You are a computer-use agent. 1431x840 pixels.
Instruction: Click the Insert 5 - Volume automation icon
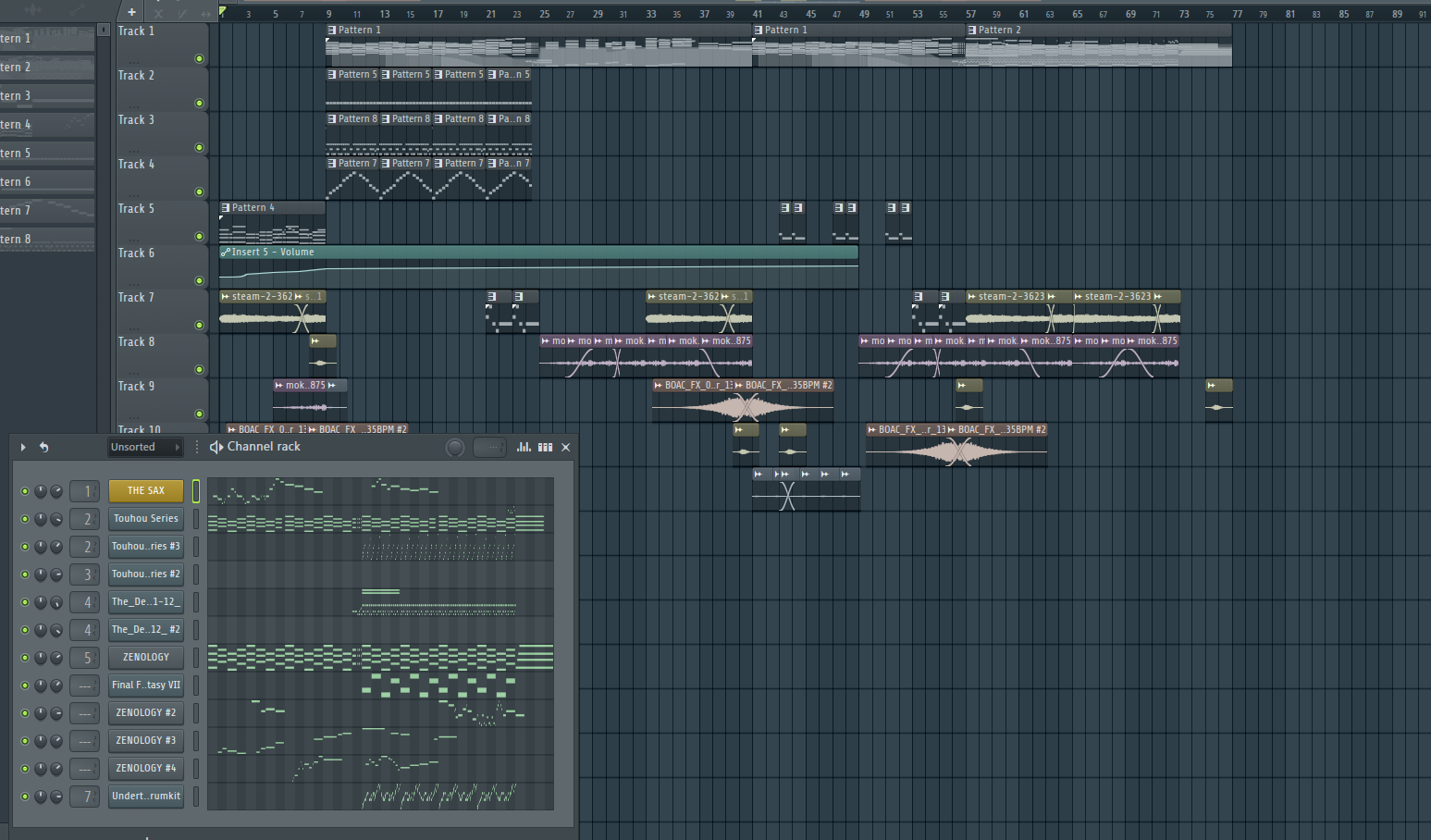tap(226, 252)
